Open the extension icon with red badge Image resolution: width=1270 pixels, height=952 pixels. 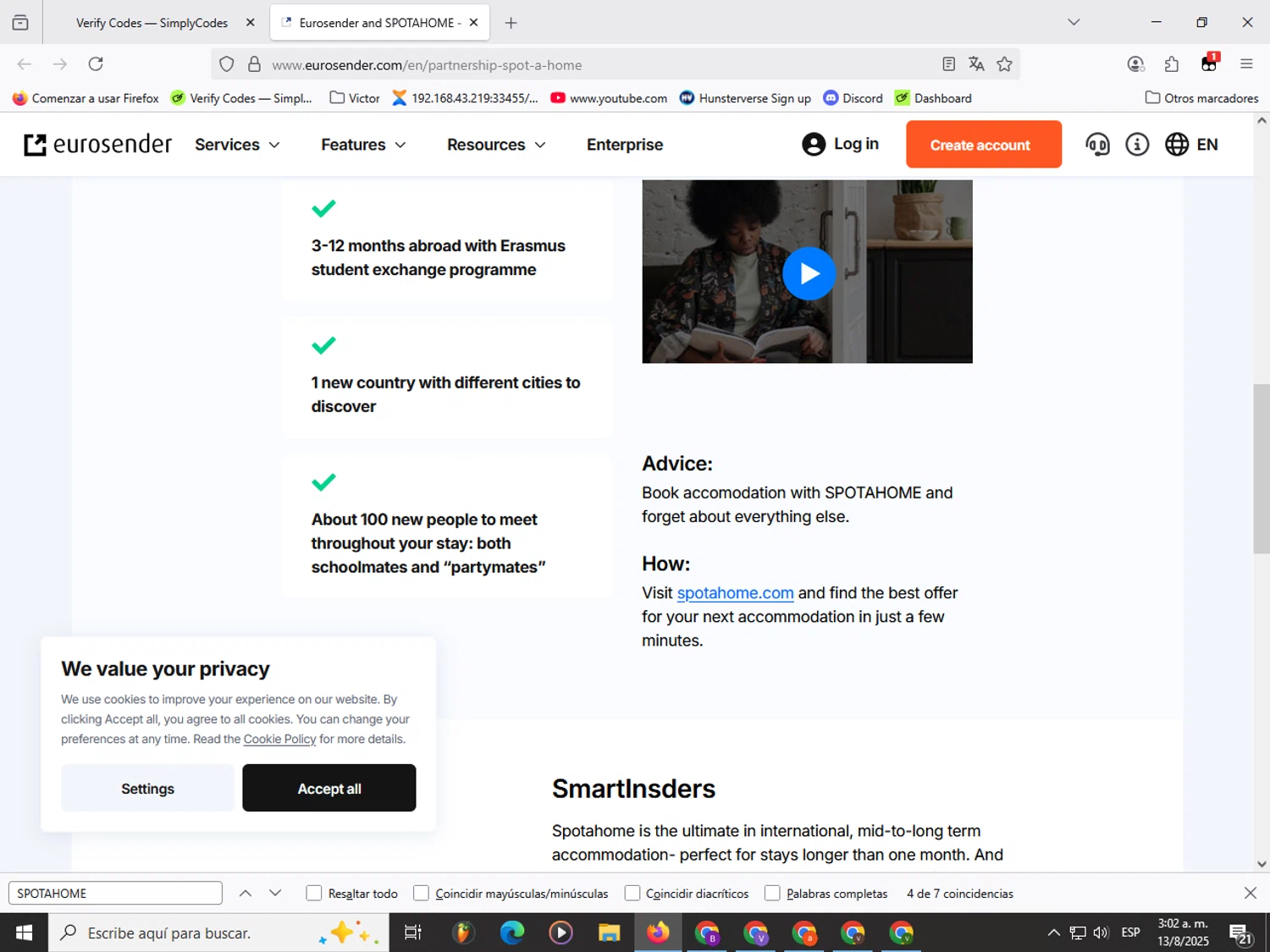[x=1209, y=63]
